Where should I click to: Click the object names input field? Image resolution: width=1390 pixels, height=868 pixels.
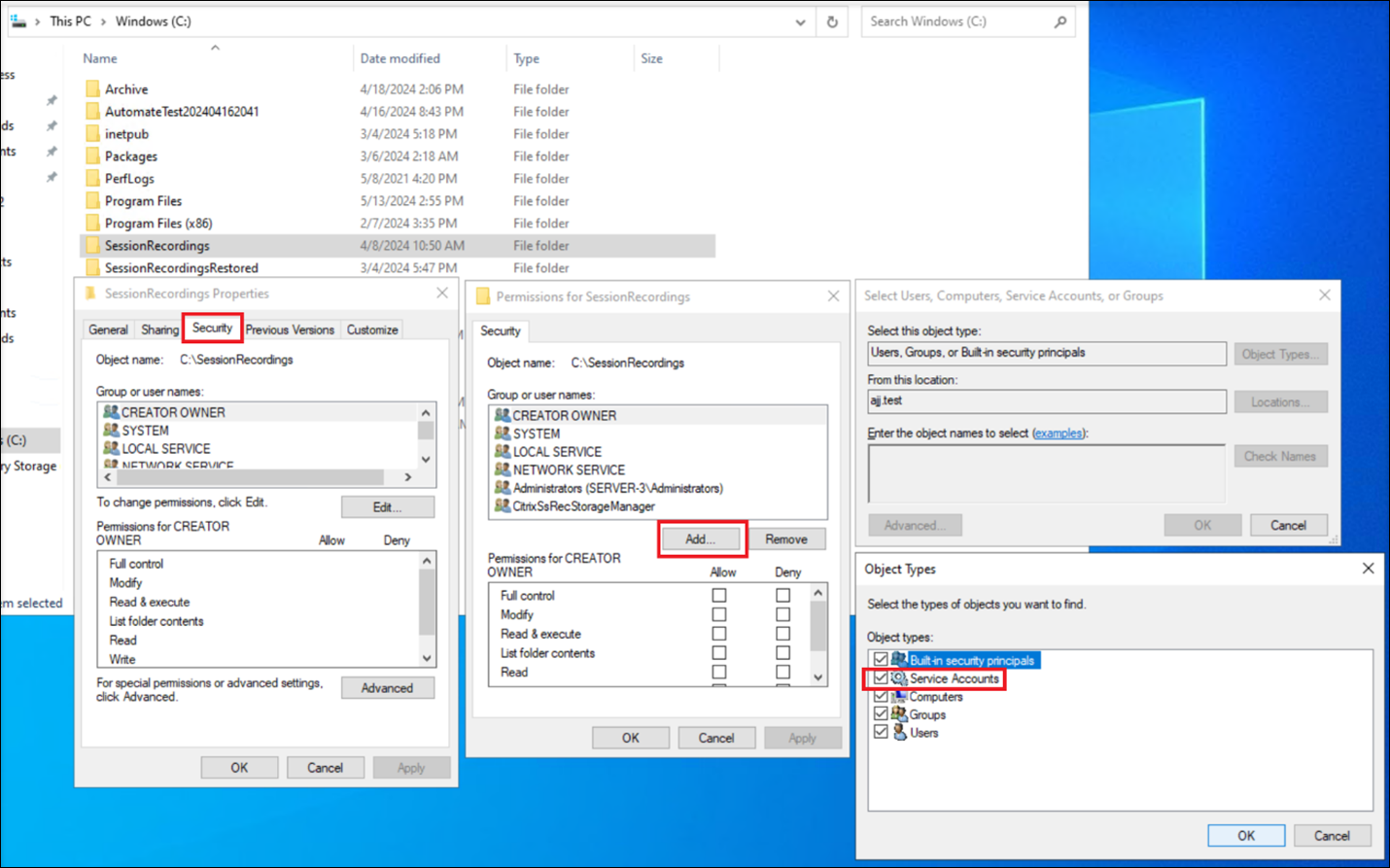pos(1045,473)
